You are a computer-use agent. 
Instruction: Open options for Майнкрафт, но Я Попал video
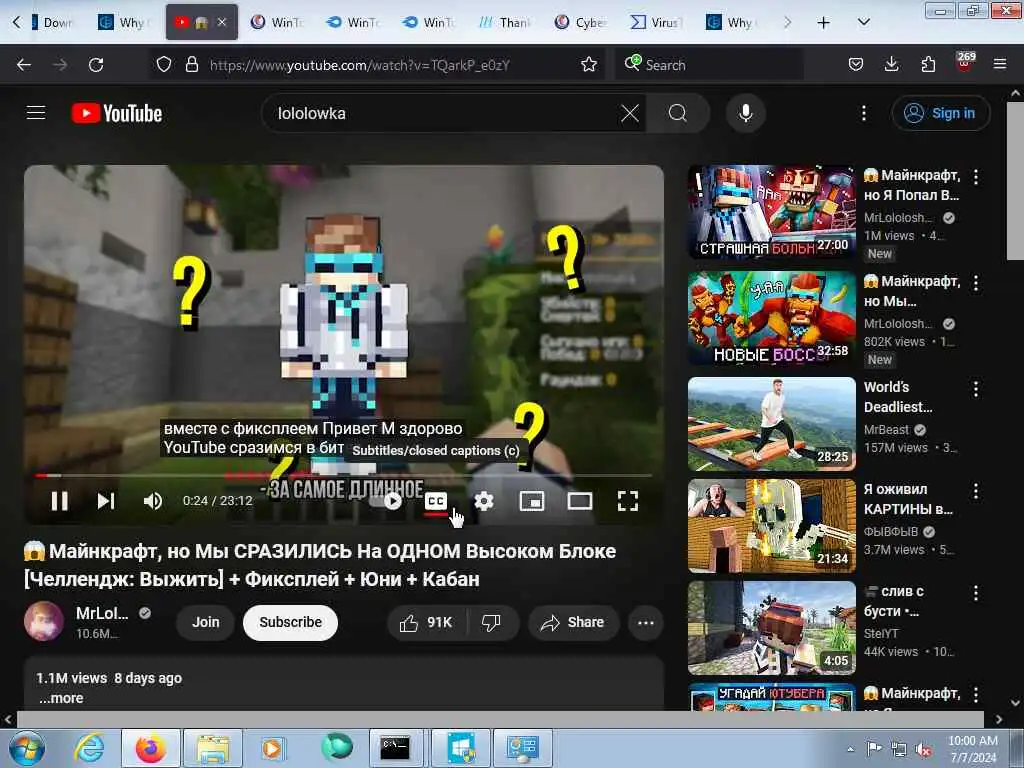[976, 176]
